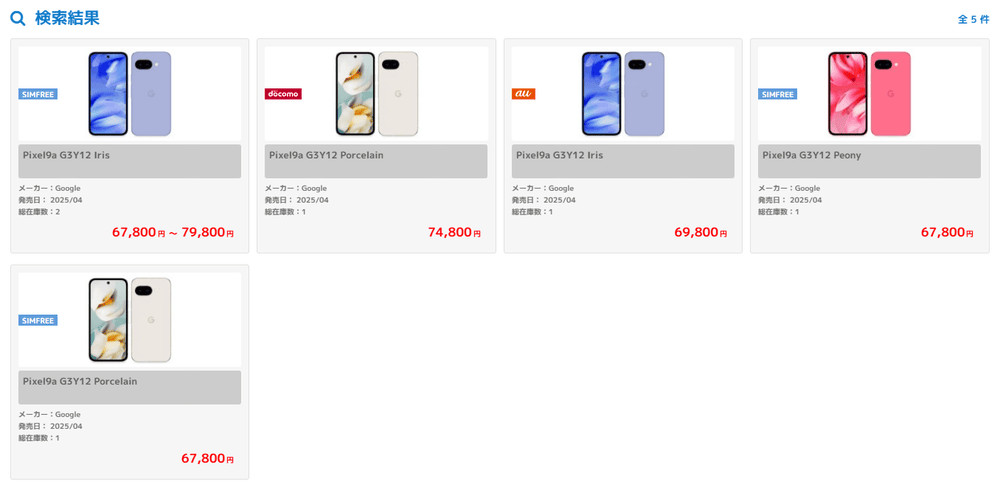Click the magnifier icon beside 検索結果
The width and height of the screenshot is (1000, 487).
[18, 18]
